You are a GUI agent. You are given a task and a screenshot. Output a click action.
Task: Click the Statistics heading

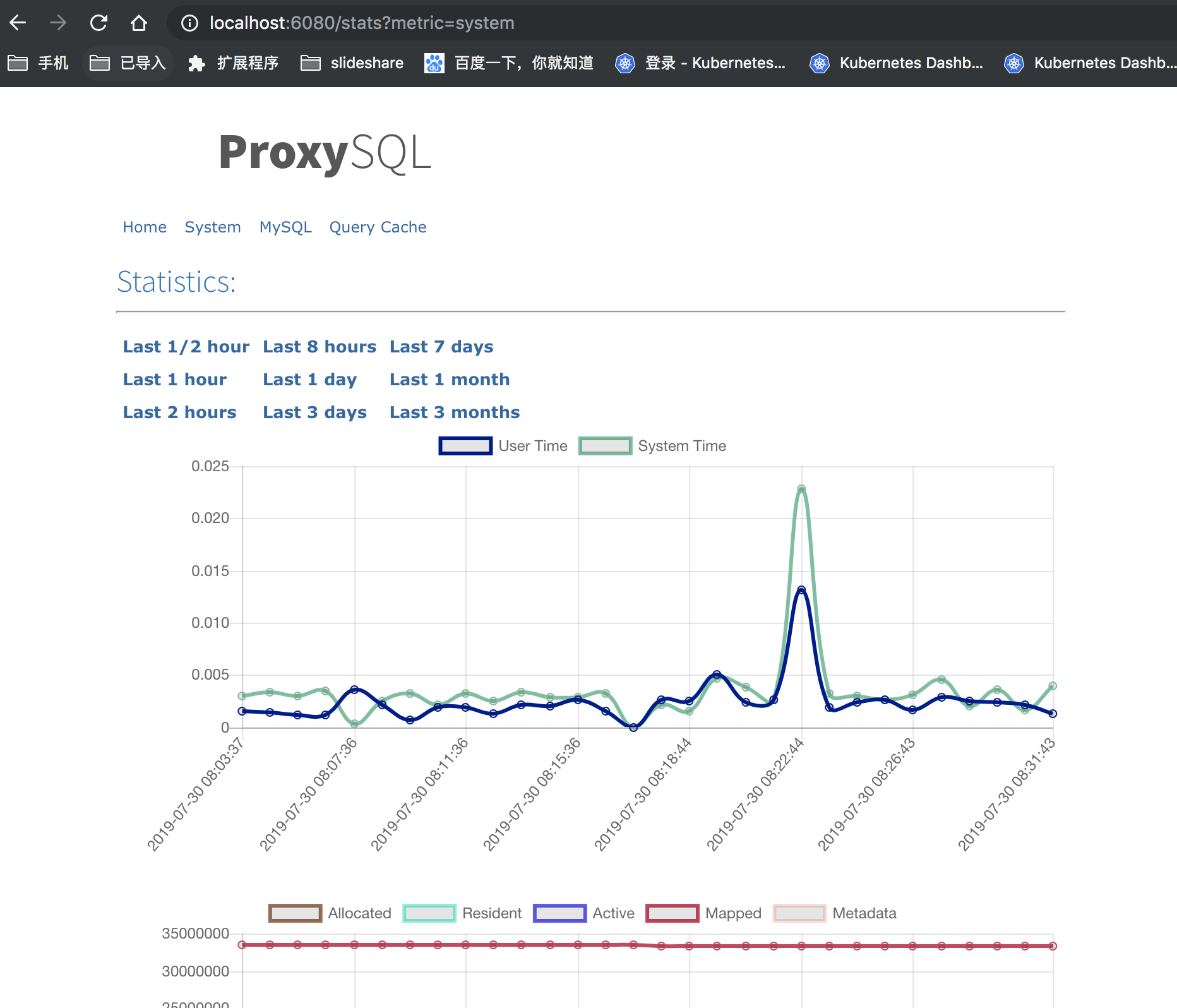176,282
